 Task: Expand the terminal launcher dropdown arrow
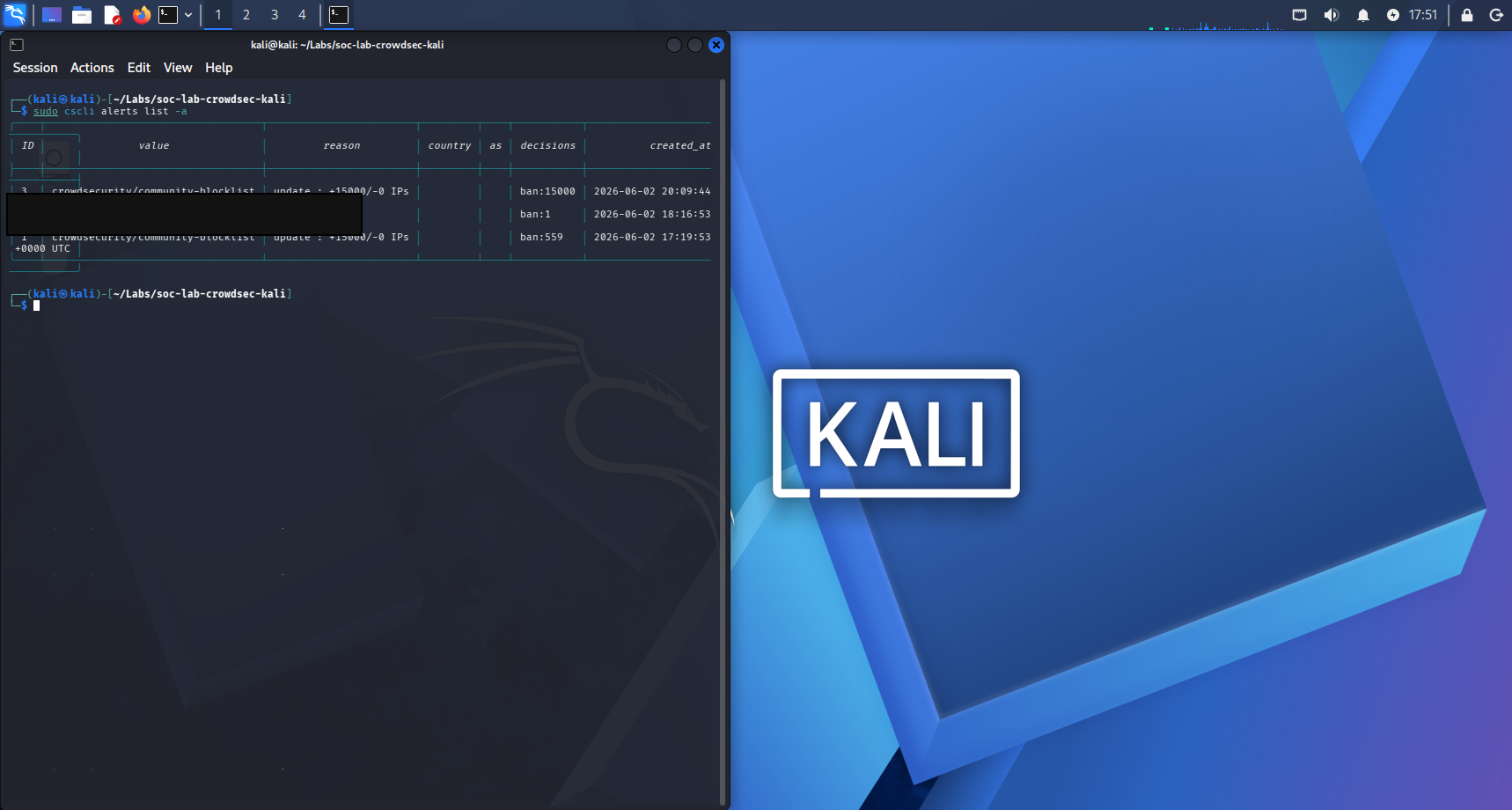coord(188,15)
